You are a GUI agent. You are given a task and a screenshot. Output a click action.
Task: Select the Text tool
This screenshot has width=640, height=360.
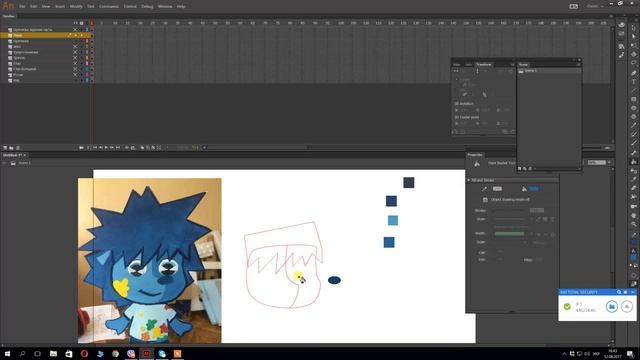click(633, 82)
